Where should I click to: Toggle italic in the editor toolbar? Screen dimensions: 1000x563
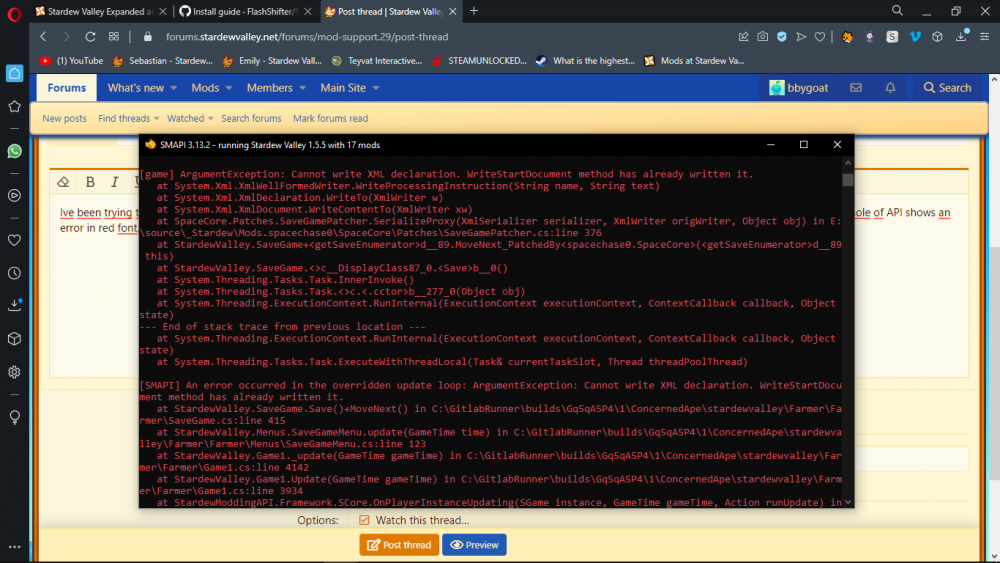pos(115,182)
